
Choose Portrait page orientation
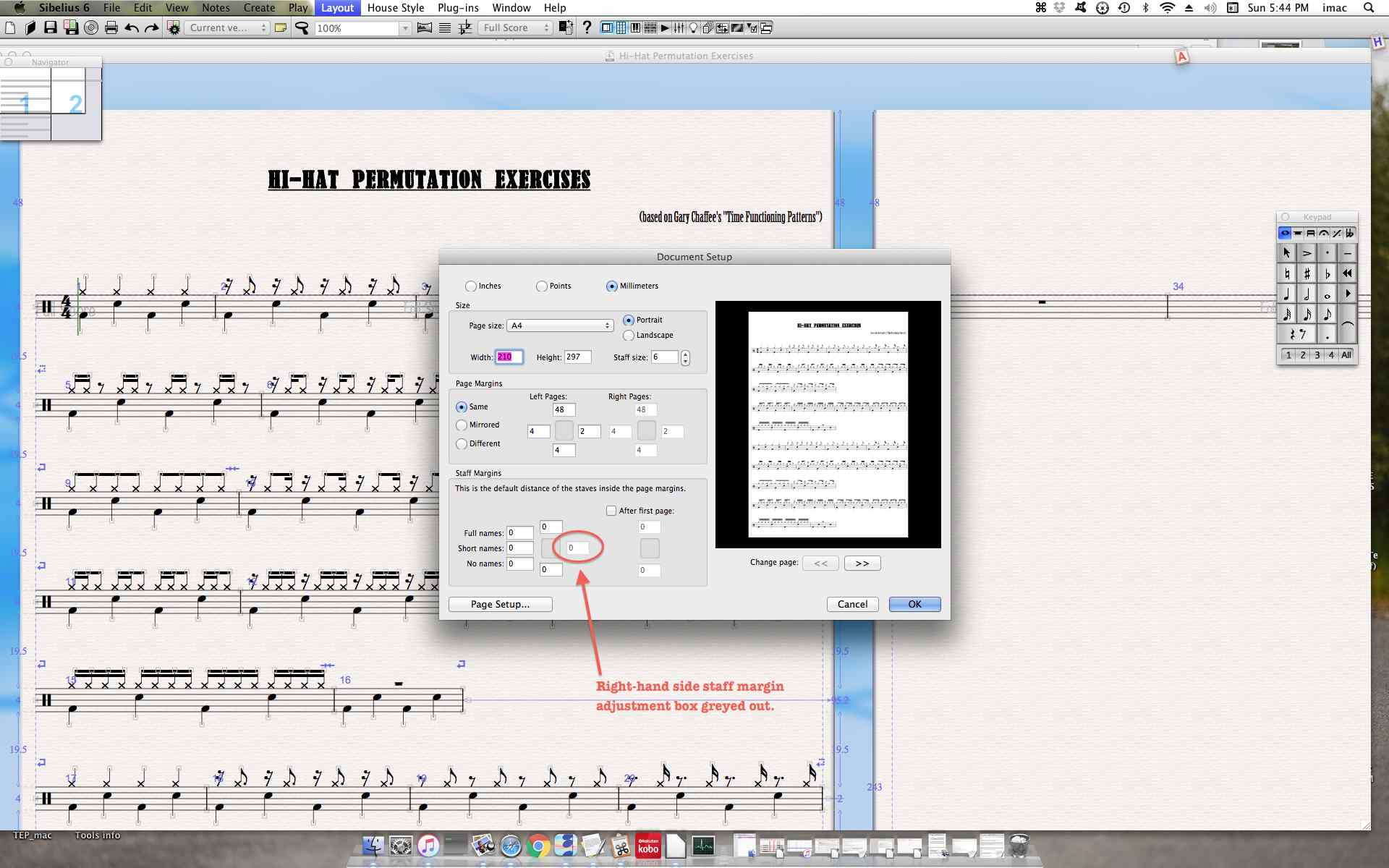(x=629, y=320)
